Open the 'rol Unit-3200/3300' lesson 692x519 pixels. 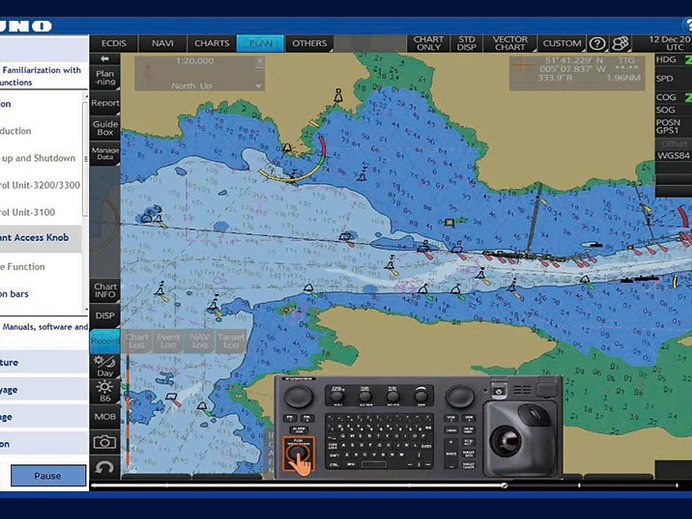[40, 185]
